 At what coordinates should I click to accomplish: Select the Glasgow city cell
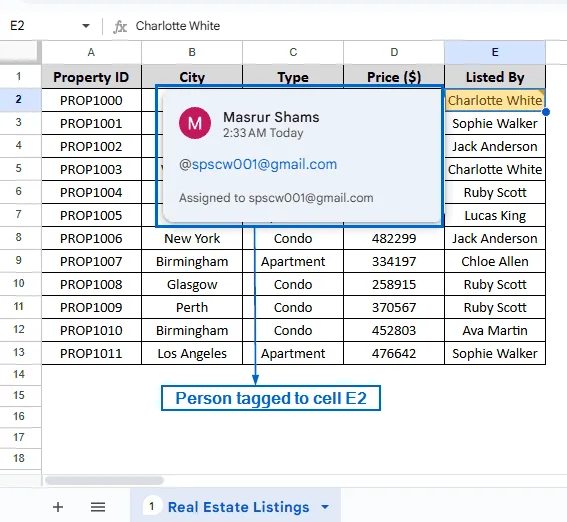(x=192, y=284)
